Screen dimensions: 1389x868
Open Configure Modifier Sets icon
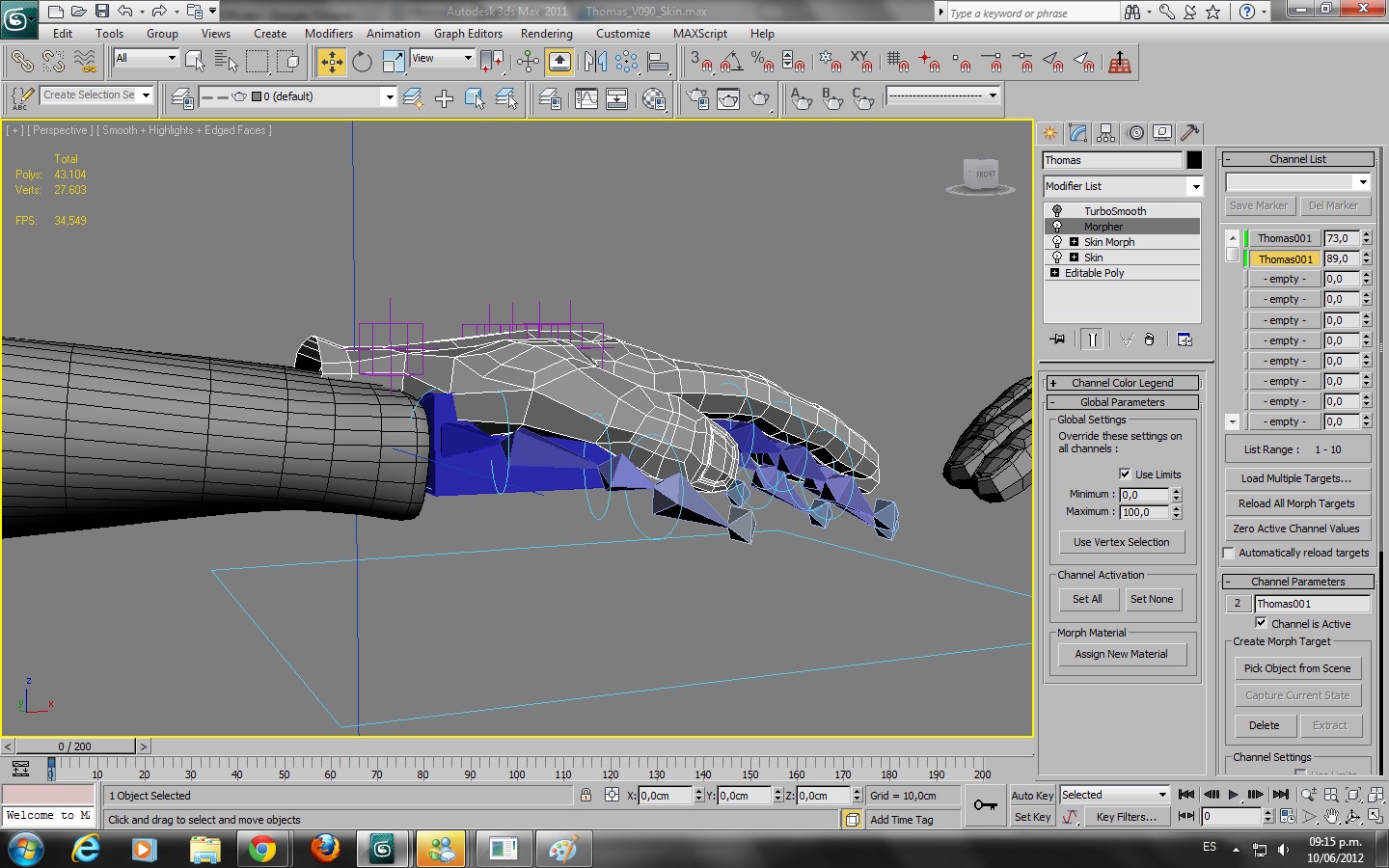1185,339
